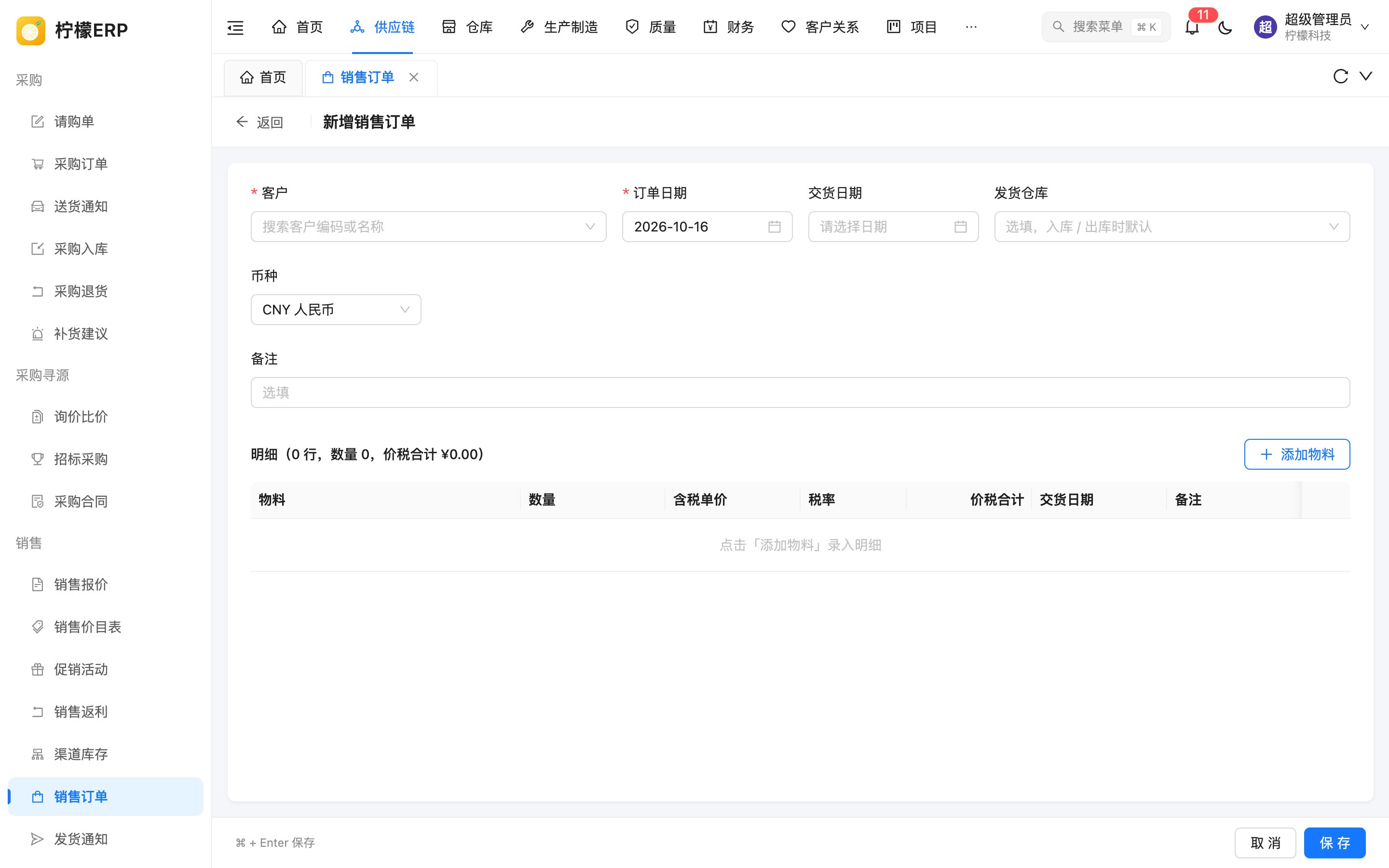Switch to 仓库 top menu
The height and width of the screenshot is (868, 1389).
(468, 27)
